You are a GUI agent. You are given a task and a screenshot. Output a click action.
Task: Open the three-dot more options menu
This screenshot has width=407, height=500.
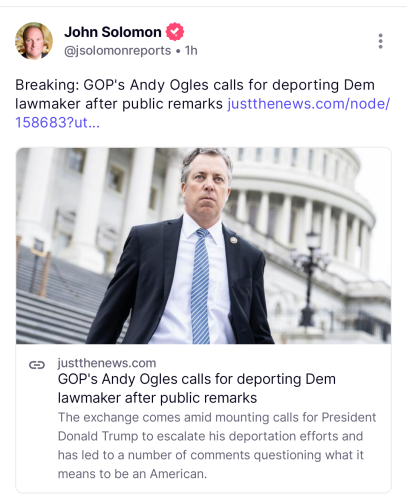(x=380, y=41)
